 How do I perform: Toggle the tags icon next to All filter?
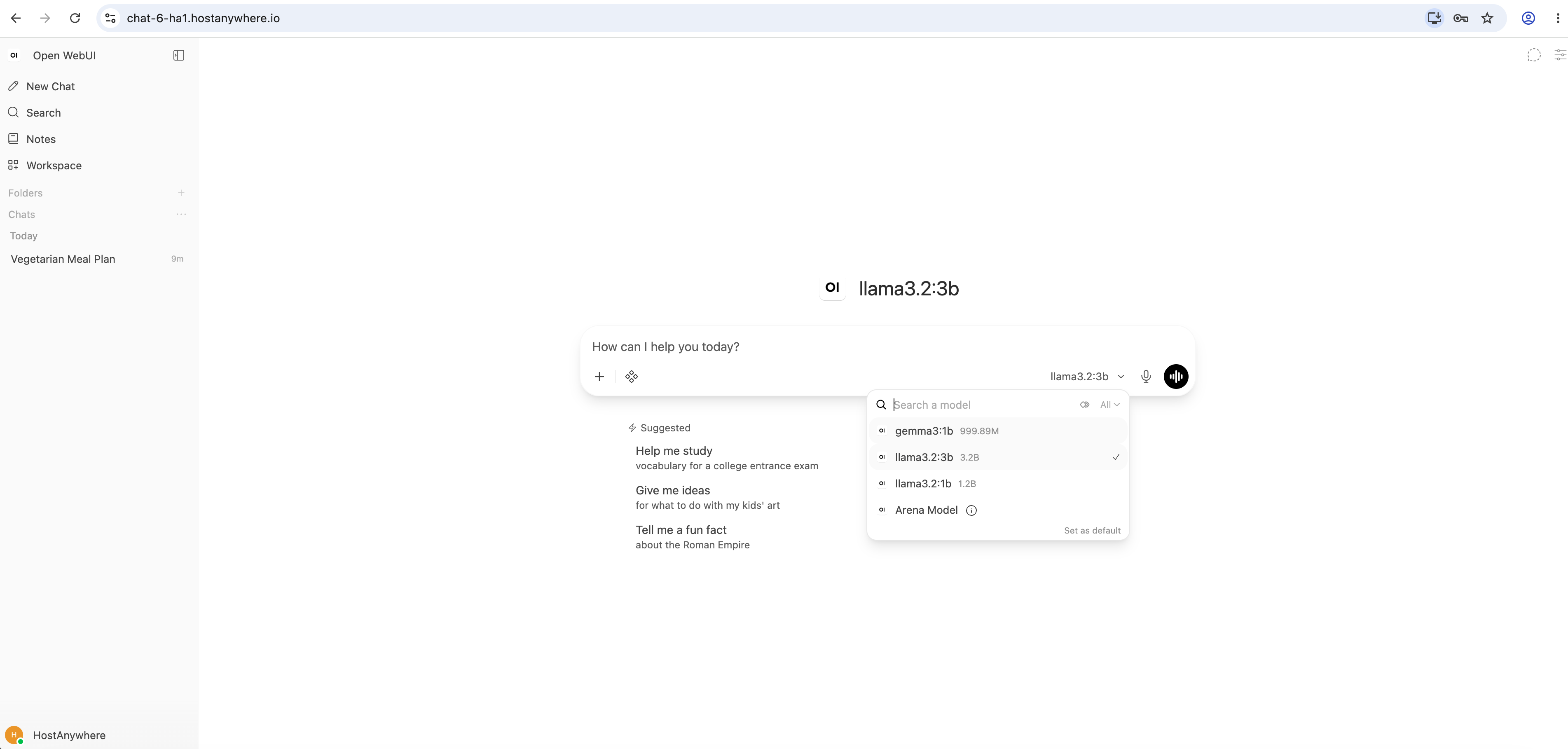point(1084,405)
